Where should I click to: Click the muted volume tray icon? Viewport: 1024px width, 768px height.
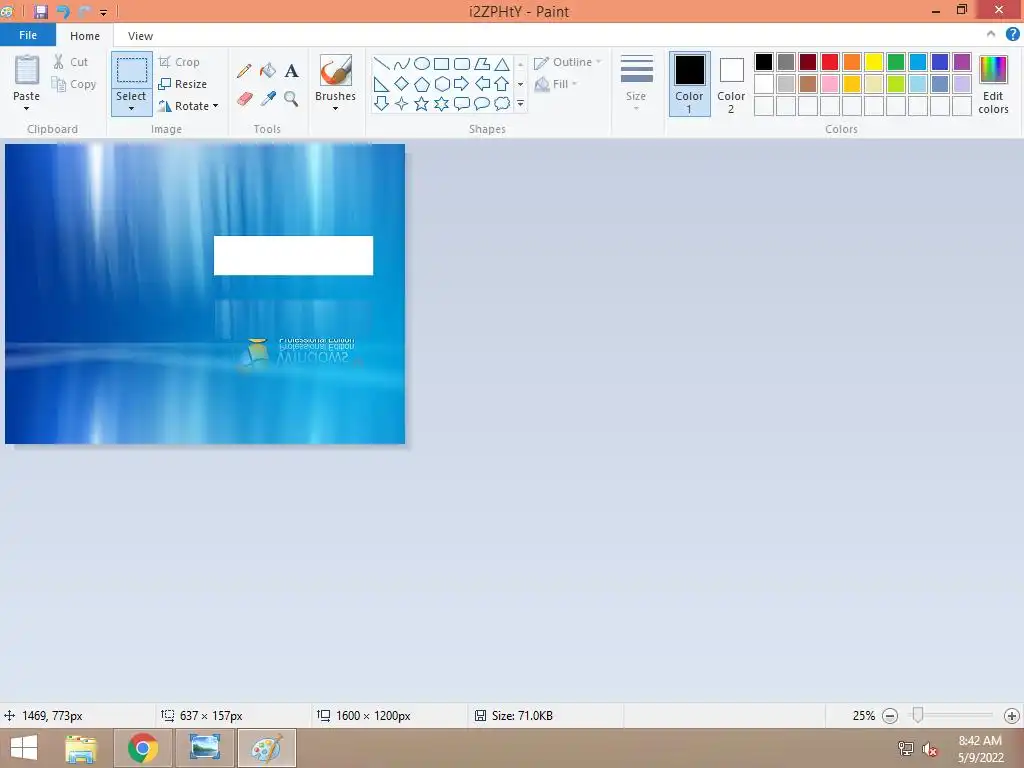tap(929, 748)
